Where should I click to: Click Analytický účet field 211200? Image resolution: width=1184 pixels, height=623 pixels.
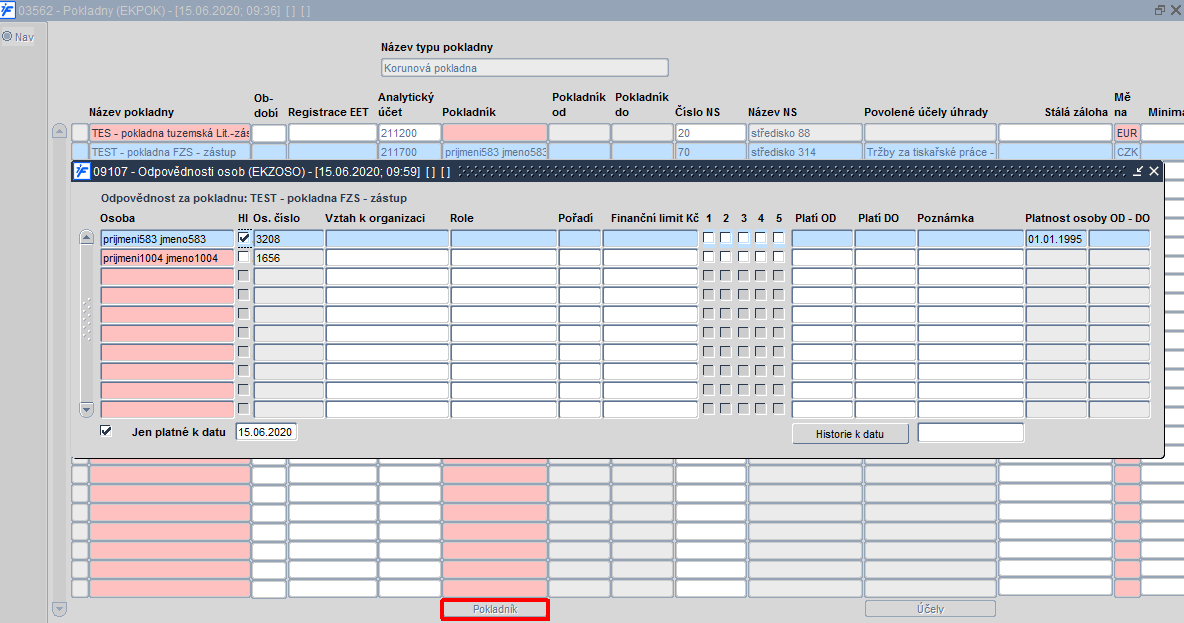(410, 133)
